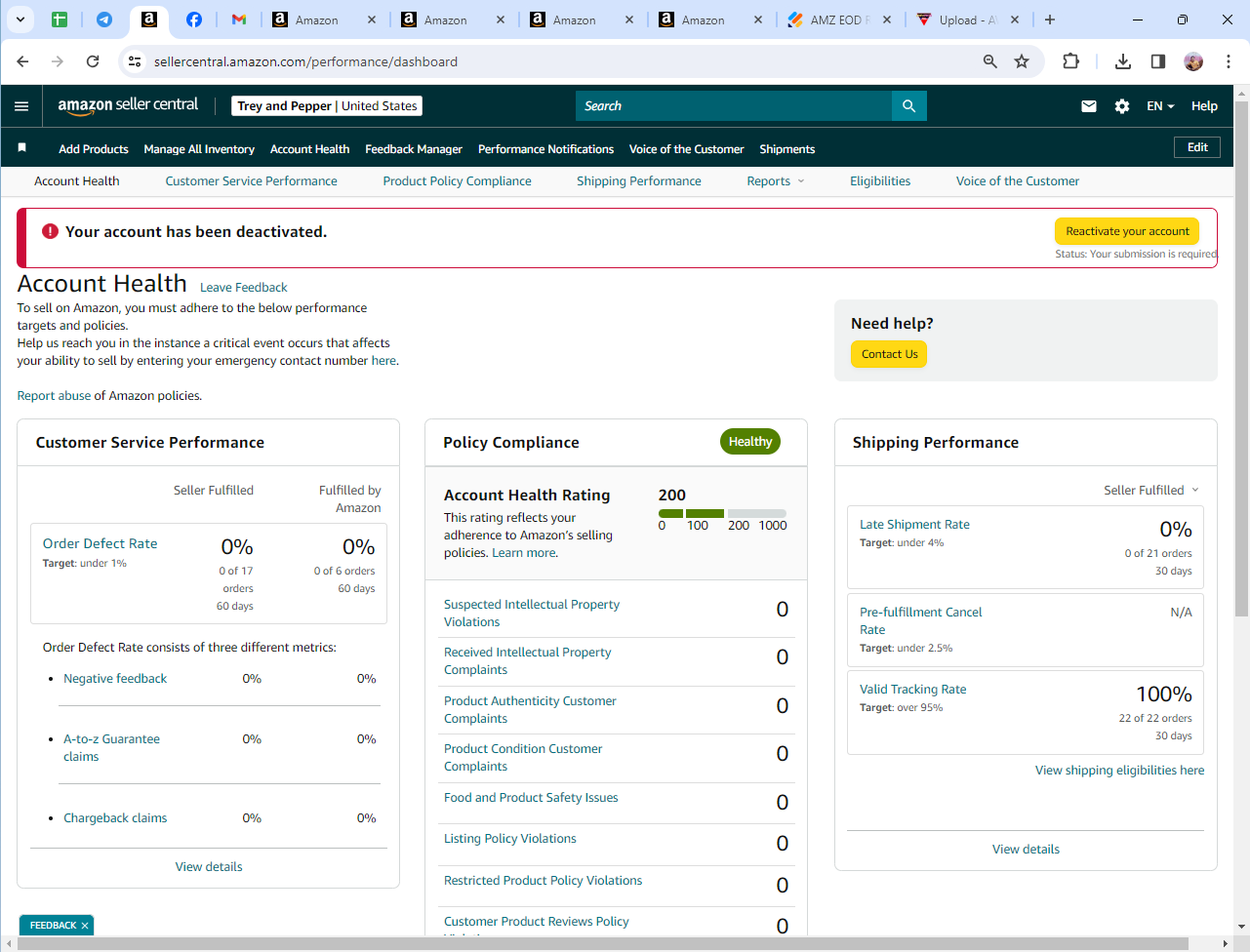Select the Eligibilities sub-tab
The height and width of the screenshot is (952, 1250).
point(880,181)
